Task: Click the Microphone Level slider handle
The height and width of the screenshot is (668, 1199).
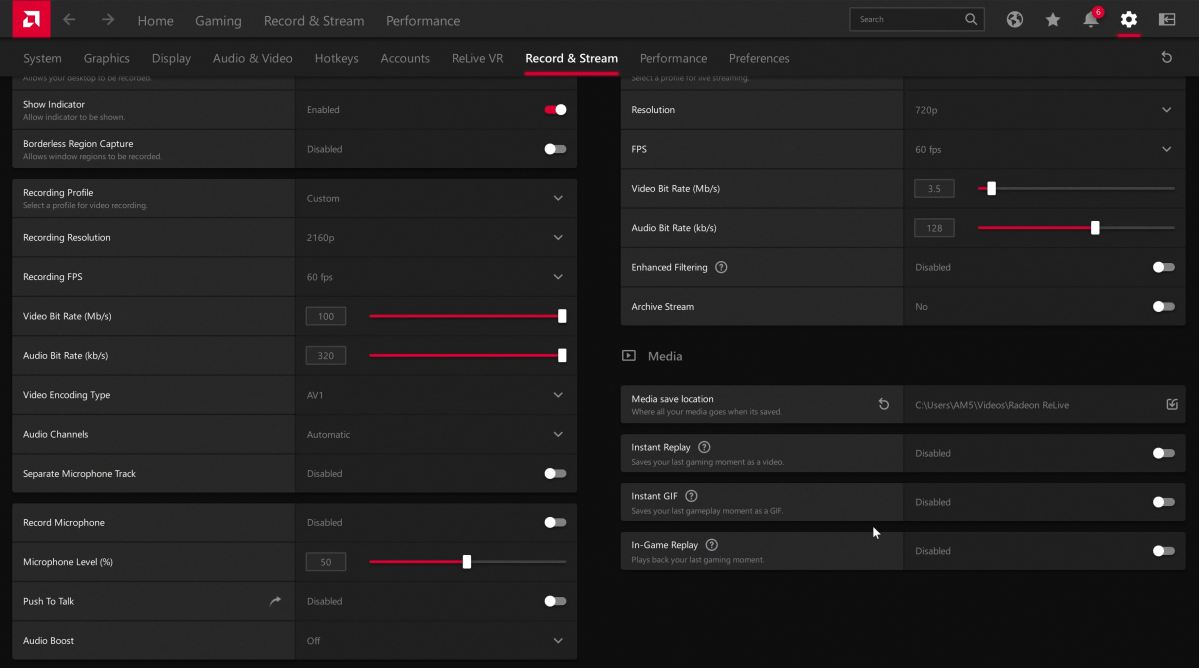Action: tap(467, 562)
